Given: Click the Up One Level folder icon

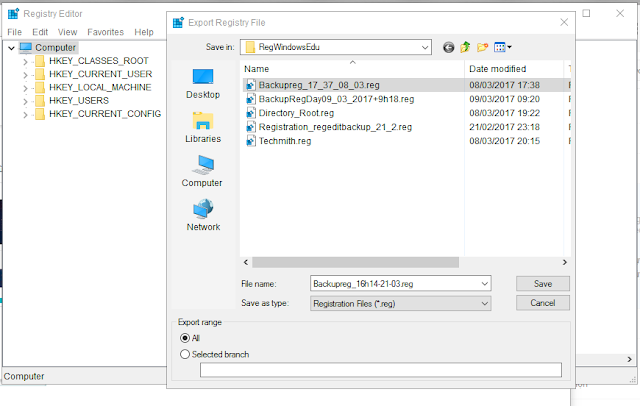Looking at the screenshot, I should tap(465, 47).
